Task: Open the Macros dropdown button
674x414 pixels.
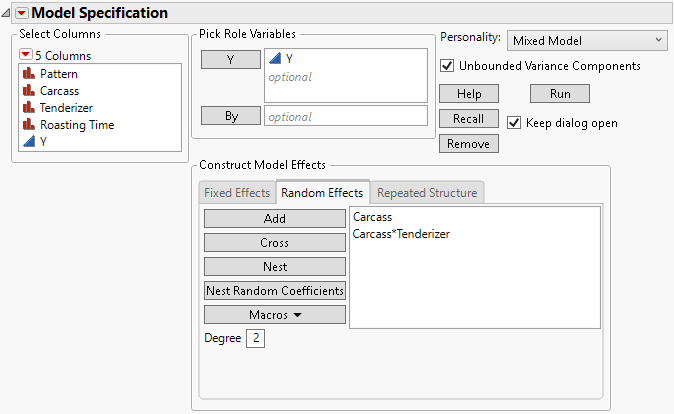Action: pyautogui.click(x=274, y=314)
